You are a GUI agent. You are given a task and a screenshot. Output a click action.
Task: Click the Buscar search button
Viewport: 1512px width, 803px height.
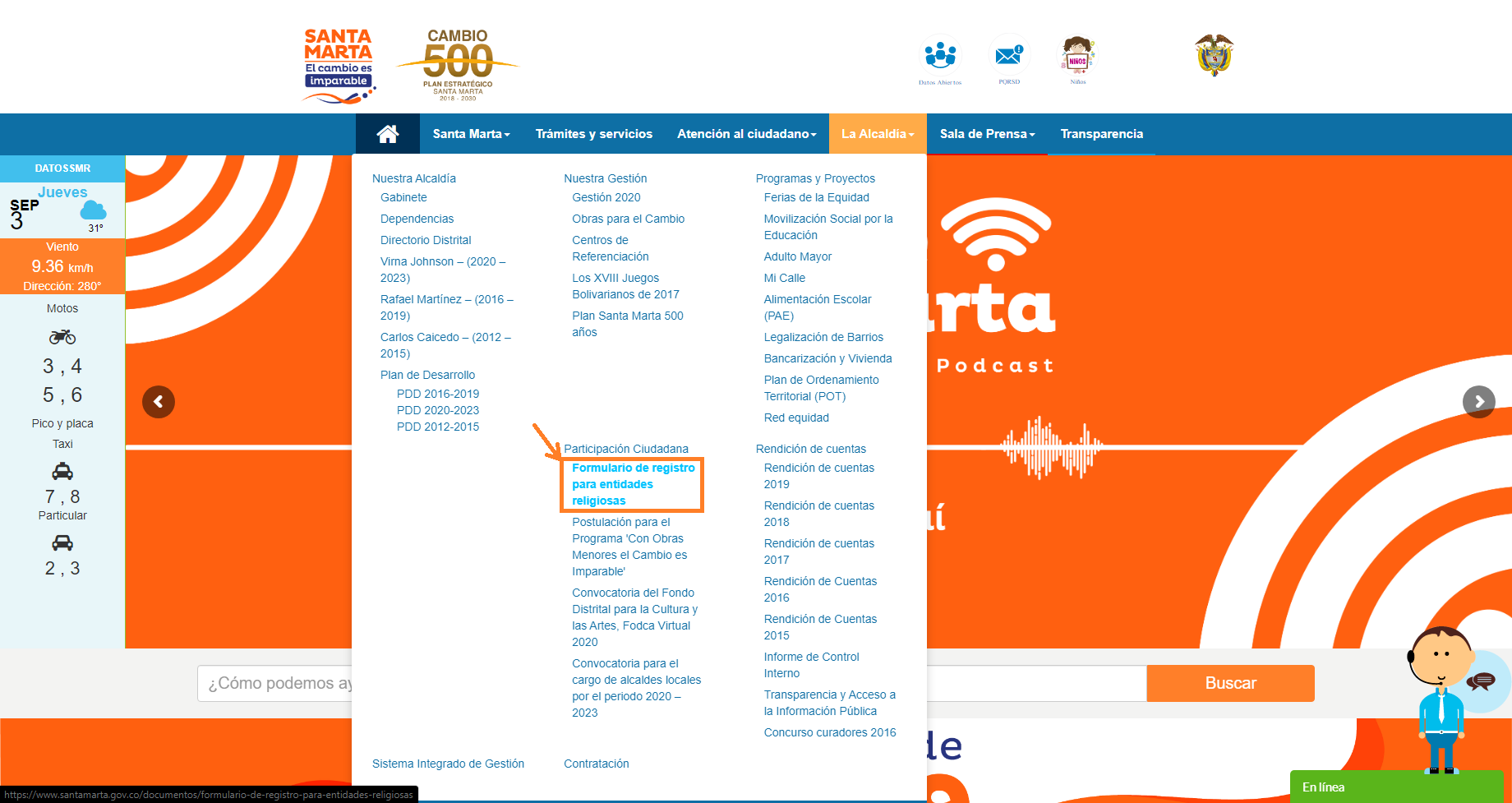[x=1230, y=683]
